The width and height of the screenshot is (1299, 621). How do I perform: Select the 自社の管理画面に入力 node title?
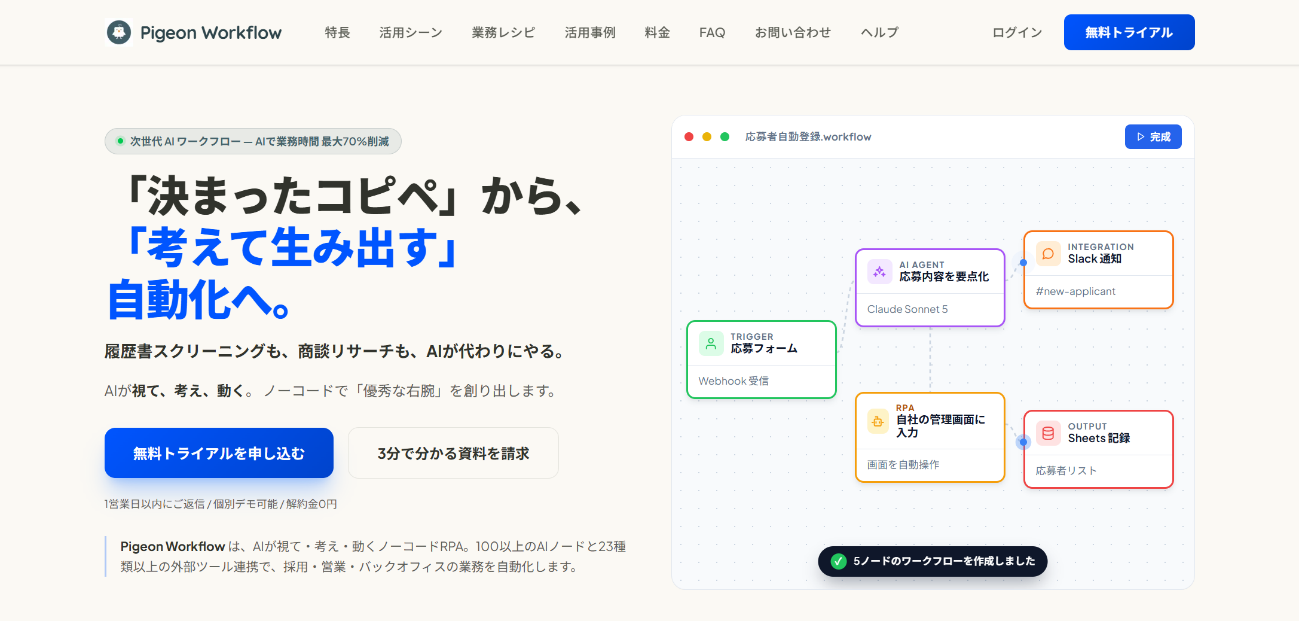click(x=940, y=426)
